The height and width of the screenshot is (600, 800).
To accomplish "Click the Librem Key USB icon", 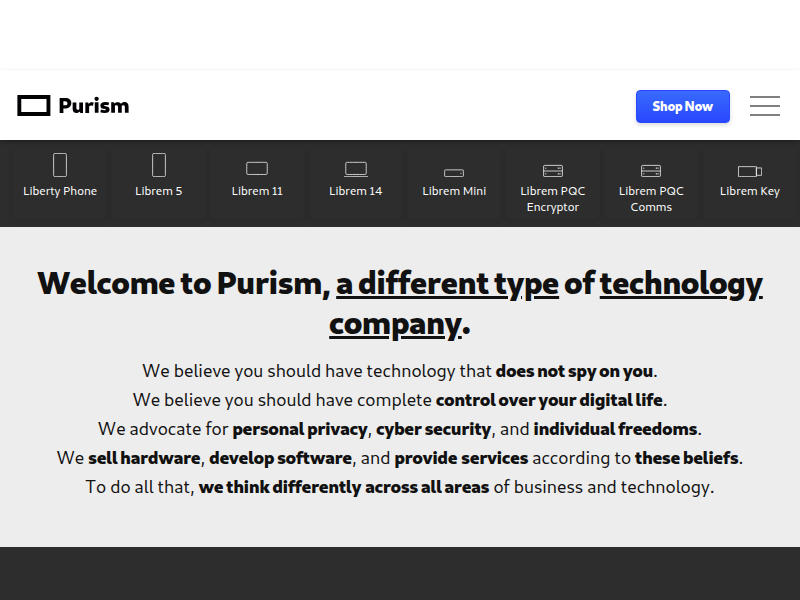I will click(x=749, y=171).
